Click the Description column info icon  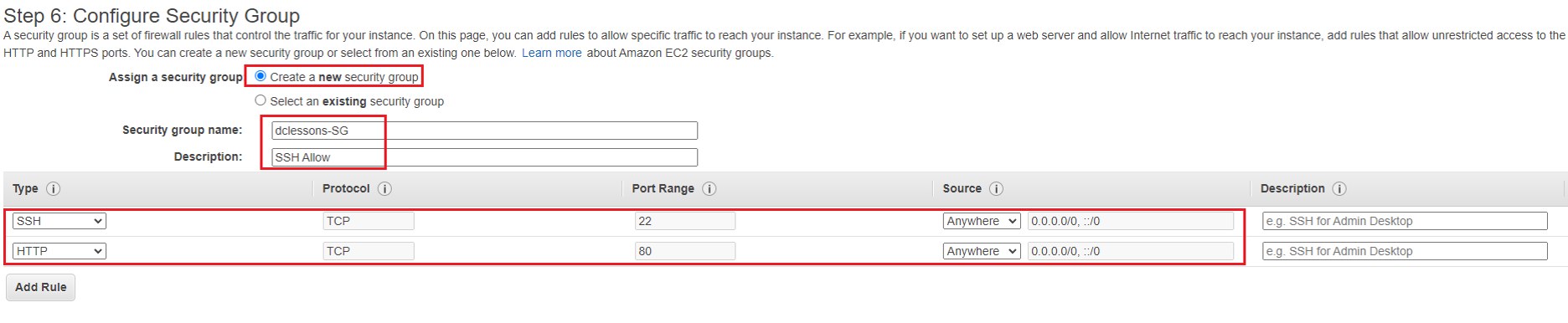(x=1339, y=189)
